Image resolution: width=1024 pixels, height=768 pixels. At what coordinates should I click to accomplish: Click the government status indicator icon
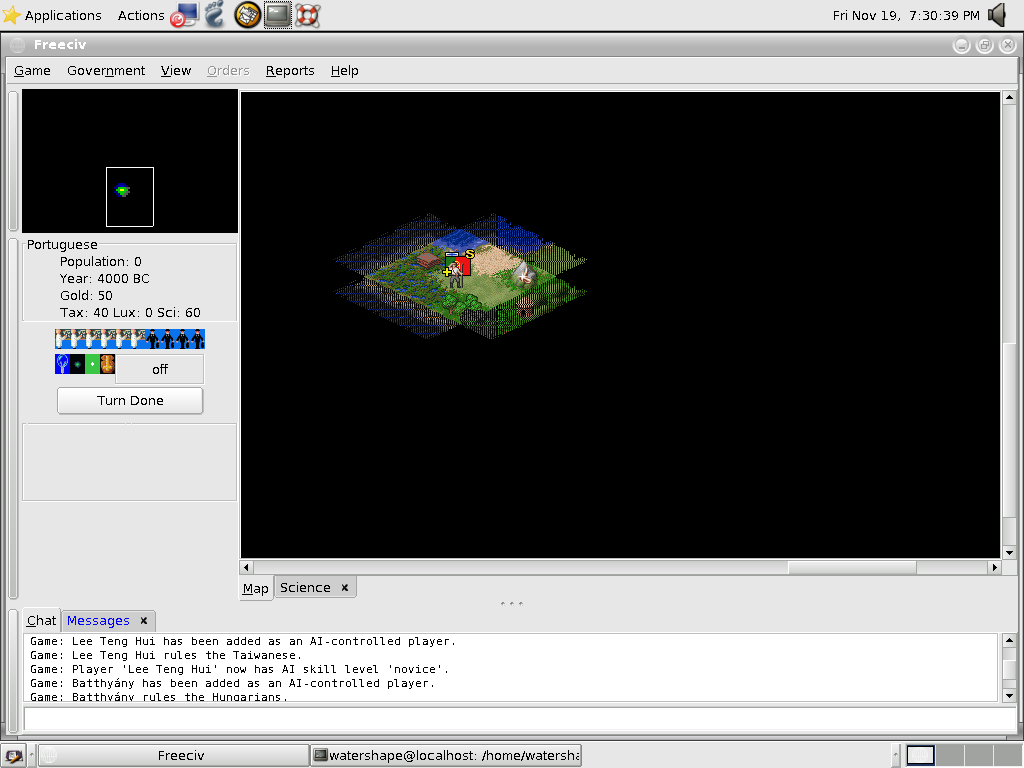(107, 364)
